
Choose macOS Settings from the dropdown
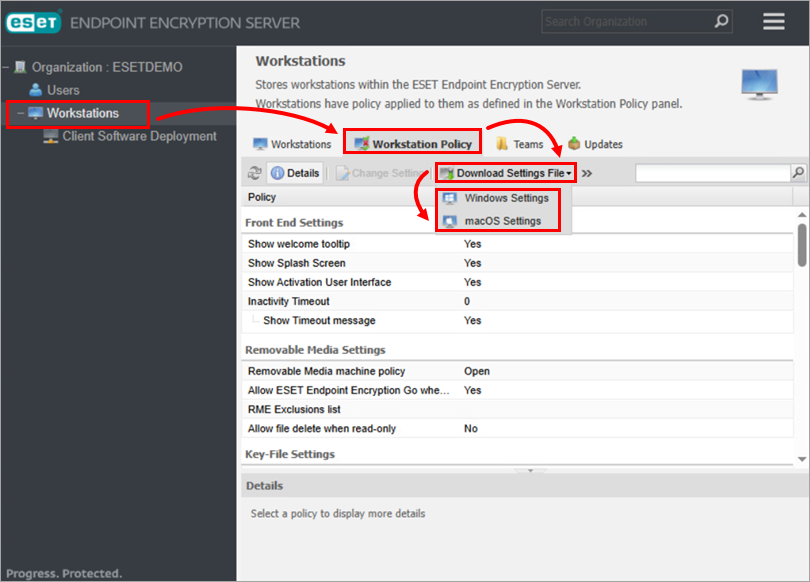click(x=502, y=221)
